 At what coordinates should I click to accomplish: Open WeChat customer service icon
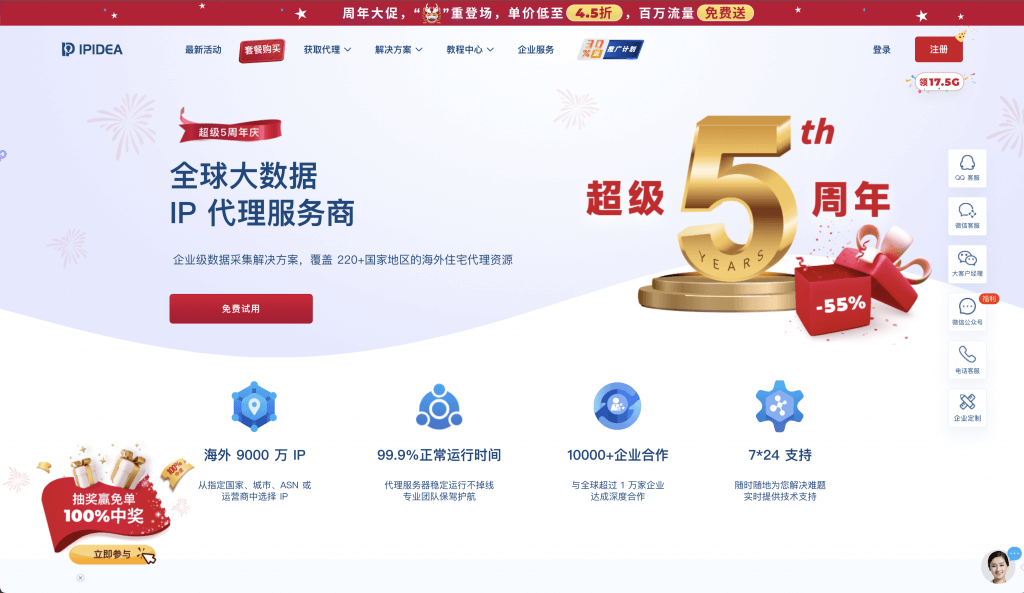coord(967,216)
